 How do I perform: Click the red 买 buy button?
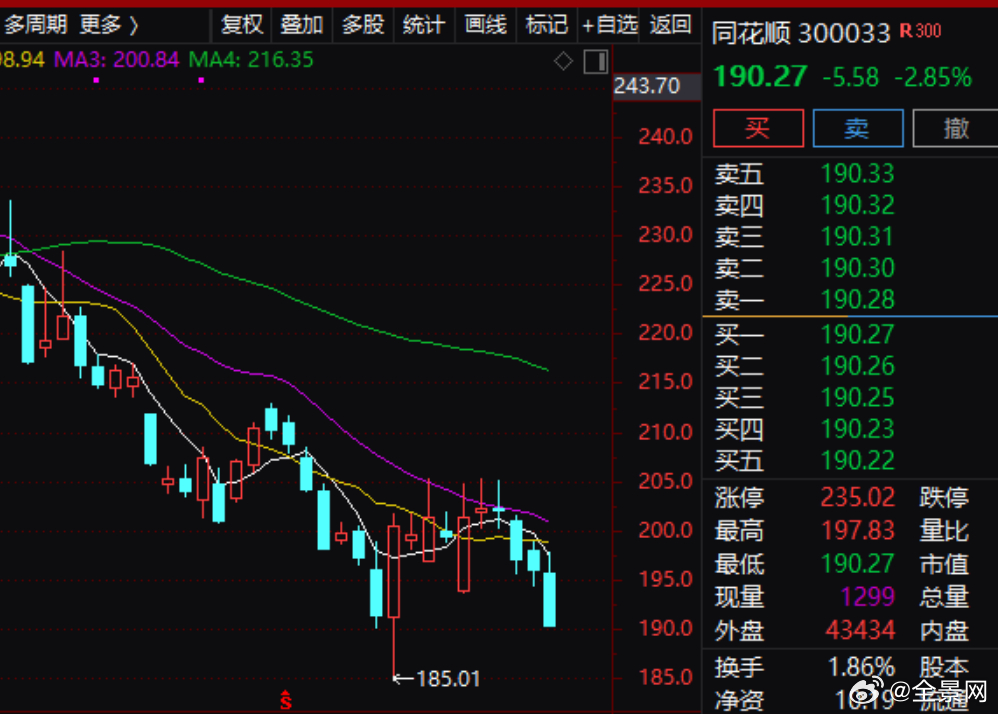(758, 128)
